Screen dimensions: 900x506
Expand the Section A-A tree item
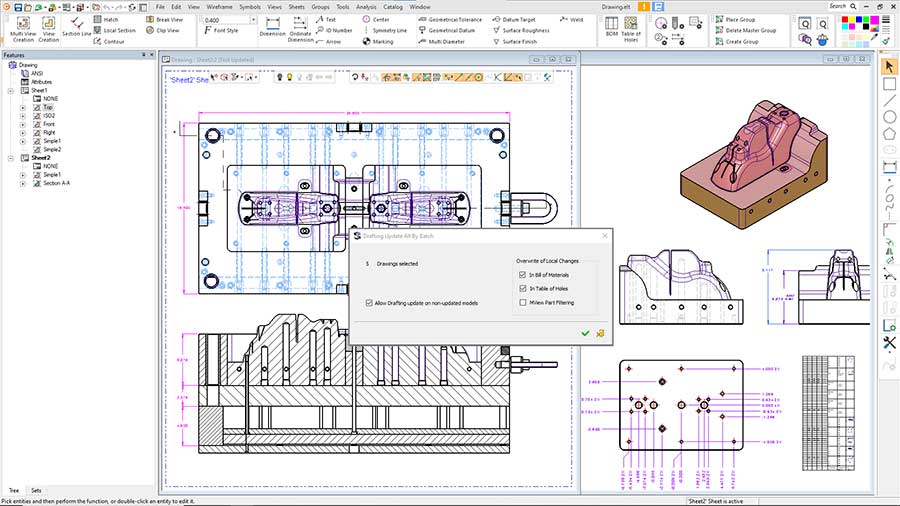22,184
